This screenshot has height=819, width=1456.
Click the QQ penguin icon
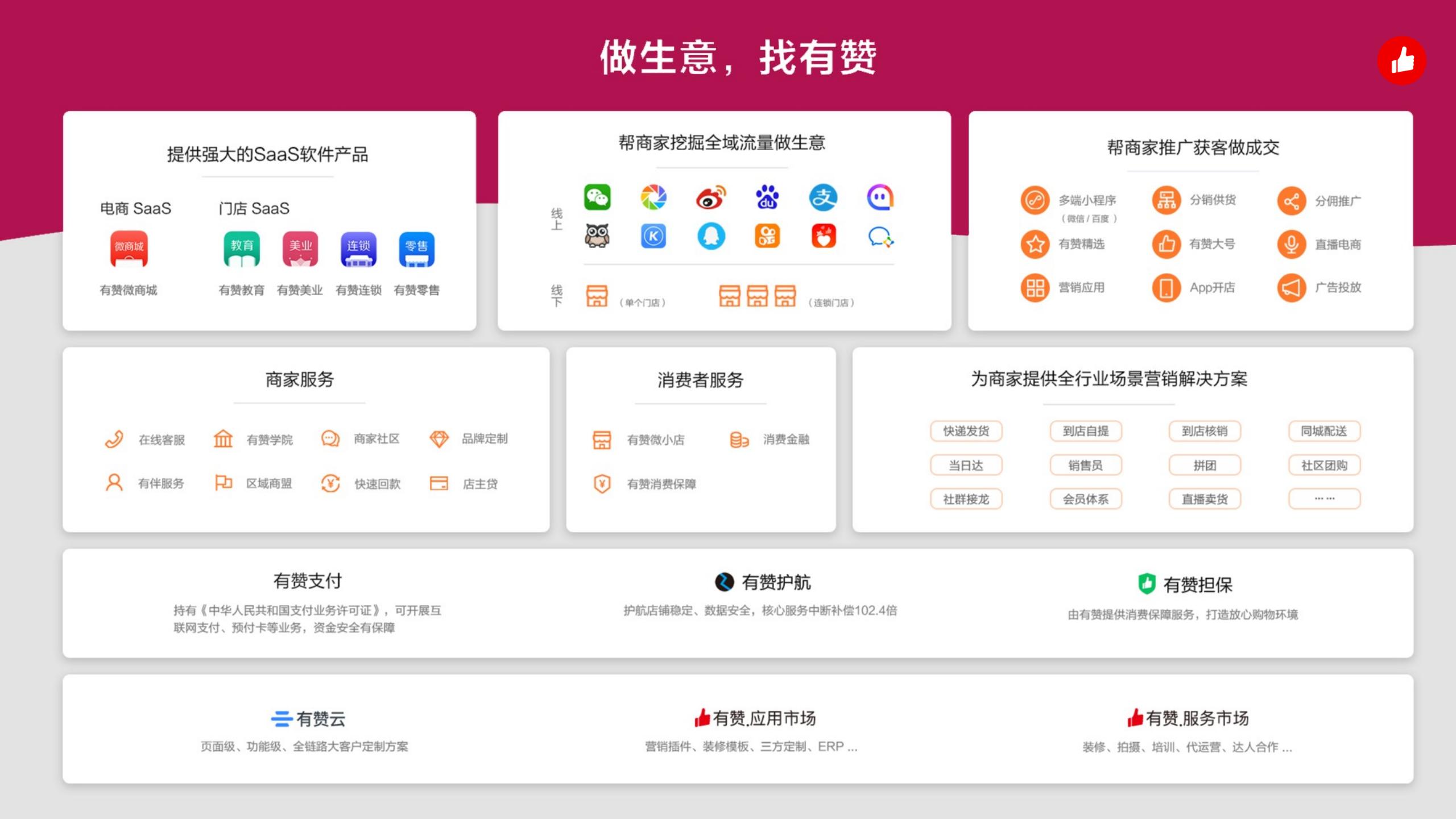(x=711, y=236)
